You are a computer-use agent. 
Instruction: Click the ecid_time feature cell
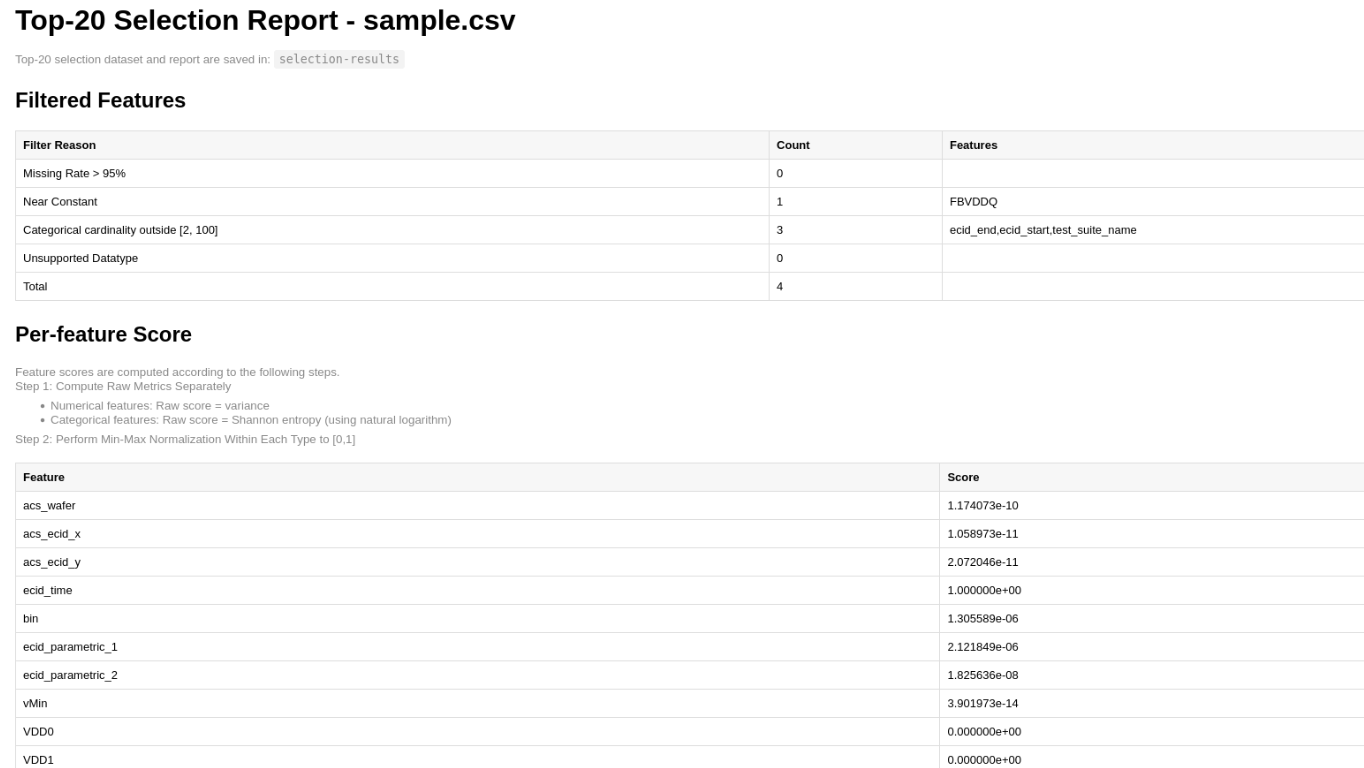pyautogui.click(x=48, y=590)
